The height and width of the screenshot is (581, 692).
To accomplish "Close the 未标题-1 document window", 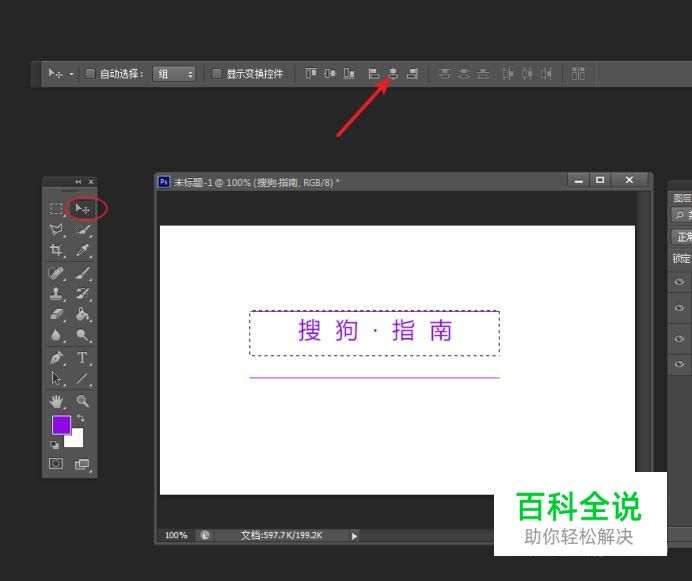I will tap(629, 180).
